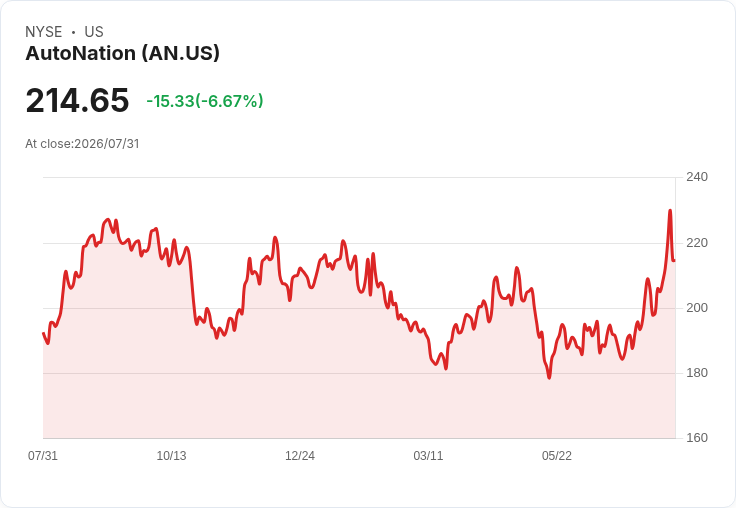
Task: Click the 03/11 date marker
Action: point(428,455)
